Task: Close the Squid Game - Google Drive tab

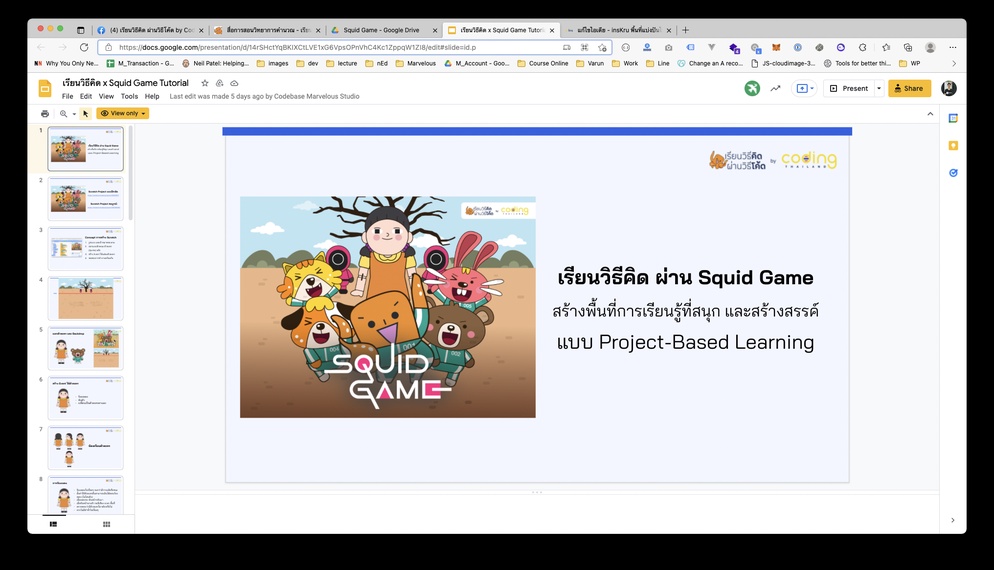Action: [435, 30]
